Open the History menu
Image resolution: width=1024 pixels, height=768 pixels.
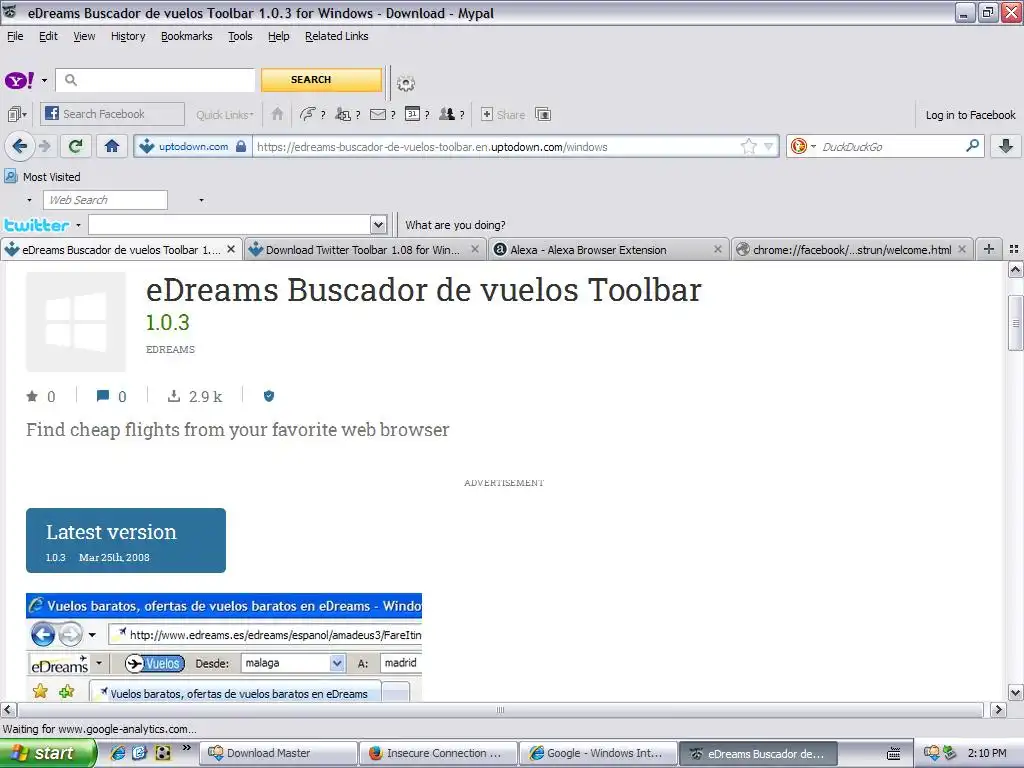click(128, 36)
